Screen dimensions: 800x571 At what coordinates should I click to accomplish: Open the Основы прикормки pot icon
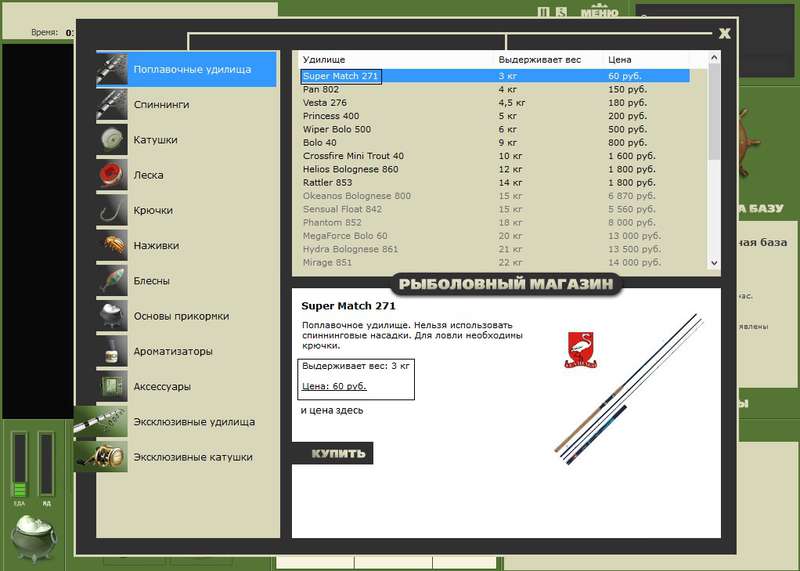coord(112,316)
